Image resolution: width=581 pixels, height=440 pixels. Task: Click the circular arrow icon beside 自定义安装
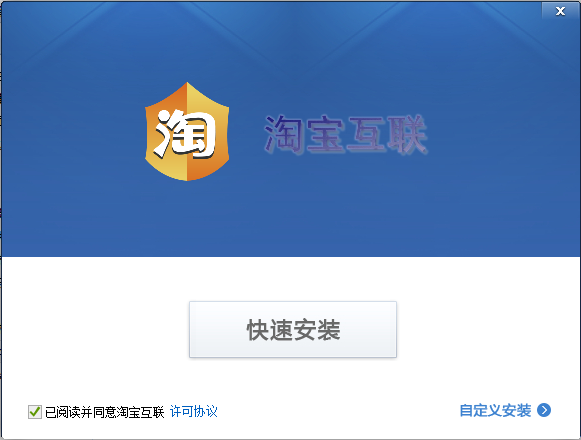tap(544, 410)
